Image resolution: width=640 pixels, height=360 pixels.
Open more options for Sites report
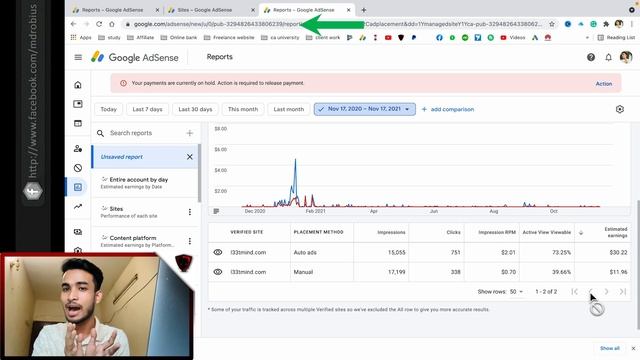click(189, 212)
